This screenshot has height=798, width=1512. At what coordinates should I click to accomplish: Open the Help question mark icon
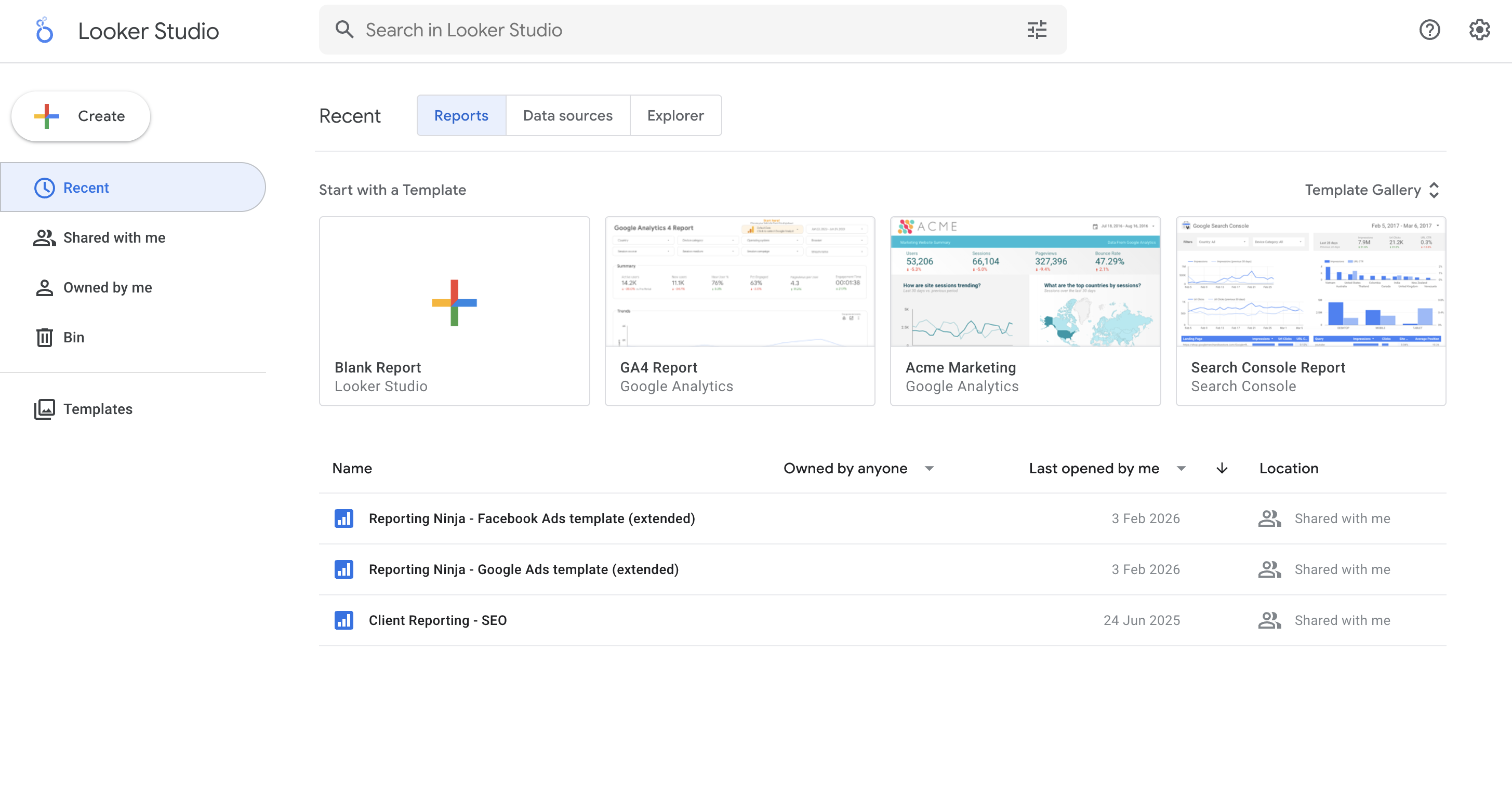1429,30
